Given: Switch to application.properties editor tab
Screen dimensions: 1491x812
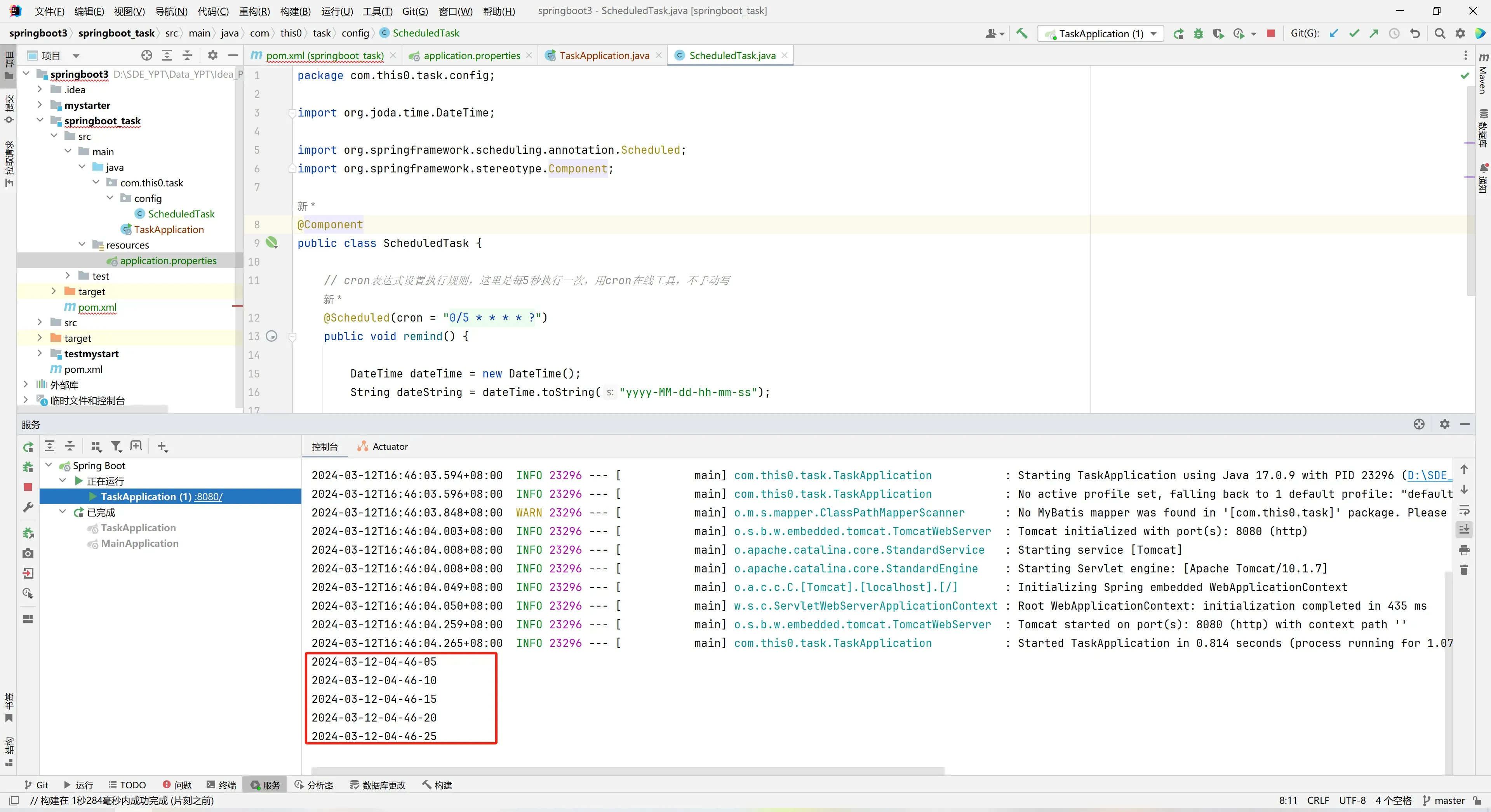Looking at the screenshot, I should click(x=471, y=56).
